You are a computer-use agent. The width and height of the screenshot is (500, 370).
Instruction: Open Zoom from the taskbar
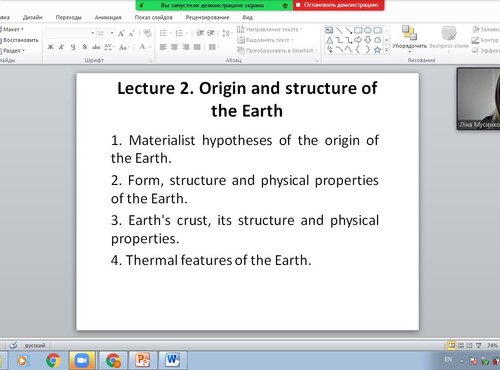click(x=81, y=360)
